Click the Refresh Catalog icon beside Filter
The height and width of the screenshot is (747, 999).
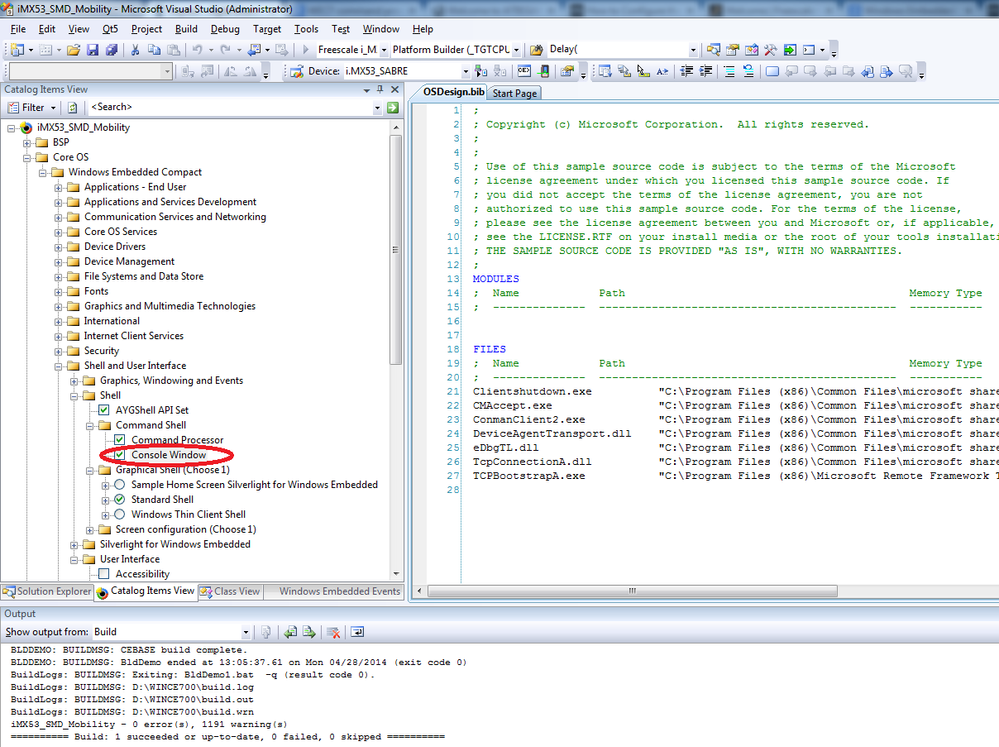tap(73, 108)
